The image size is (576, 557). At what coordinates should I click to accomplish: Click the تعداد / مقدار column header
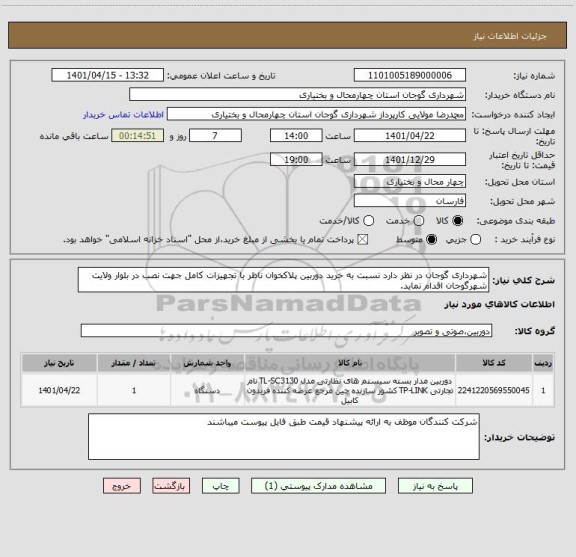pos(134,363)
